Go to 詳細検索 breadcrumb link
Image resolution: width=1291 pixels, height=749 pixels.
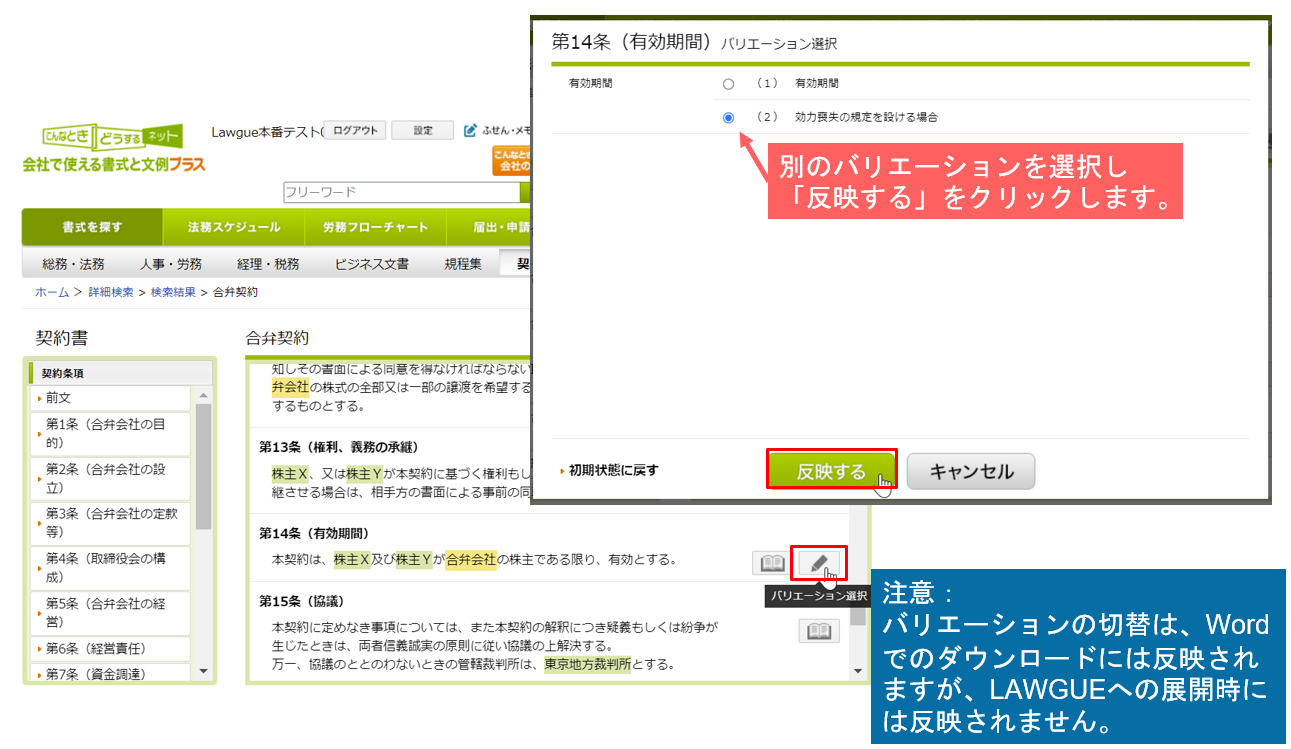111,292
